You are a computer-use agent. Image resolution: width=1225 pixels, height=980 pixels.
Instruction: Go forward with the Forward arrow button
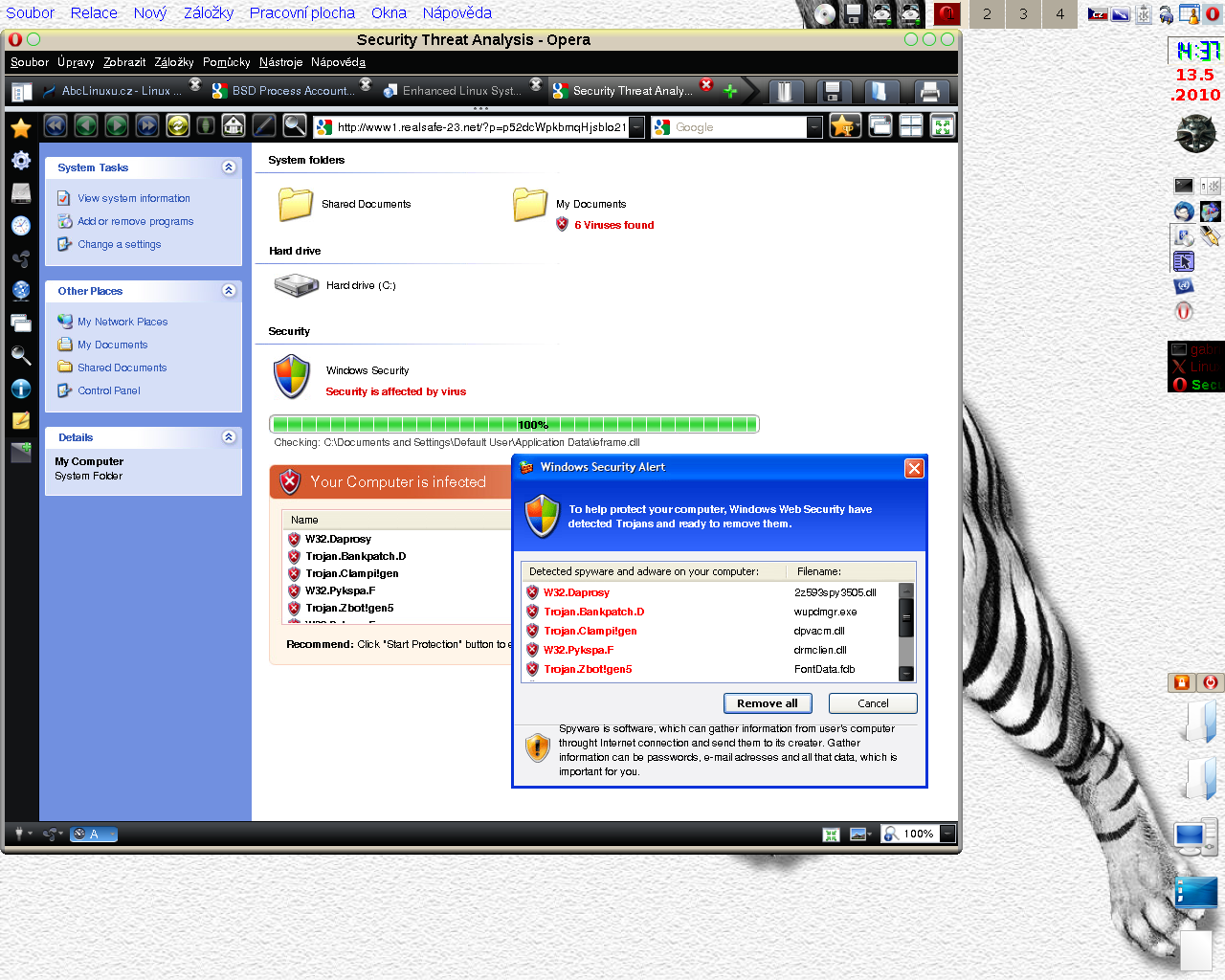(117, 125)
